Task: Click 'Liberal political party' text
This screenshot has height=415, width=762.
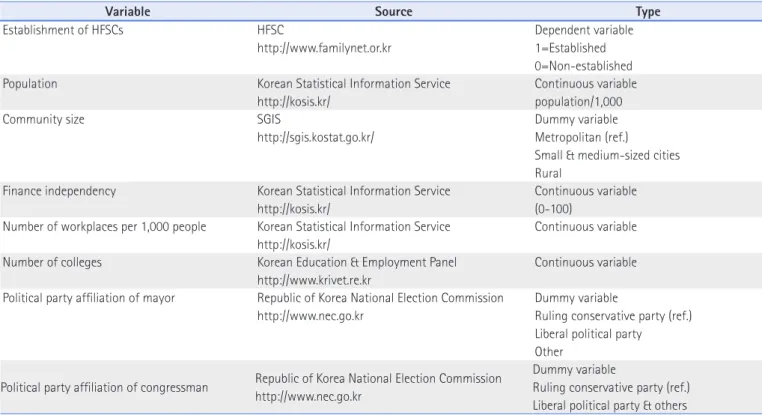Action: pyautogui.click(x=588, y=334)
